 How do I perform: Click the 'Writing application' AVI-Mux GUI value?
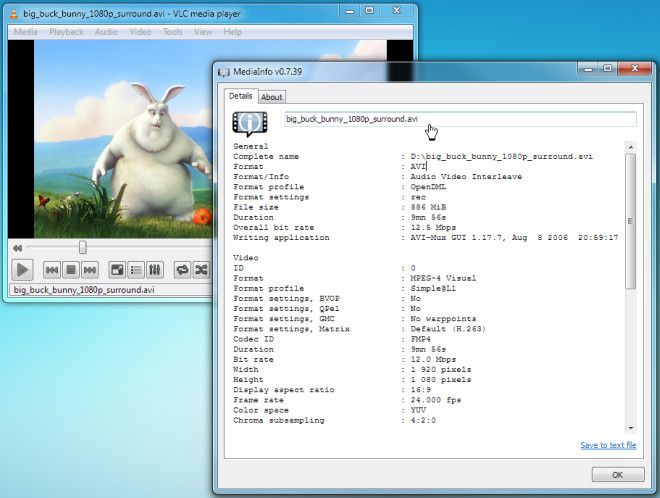(514, 237)
